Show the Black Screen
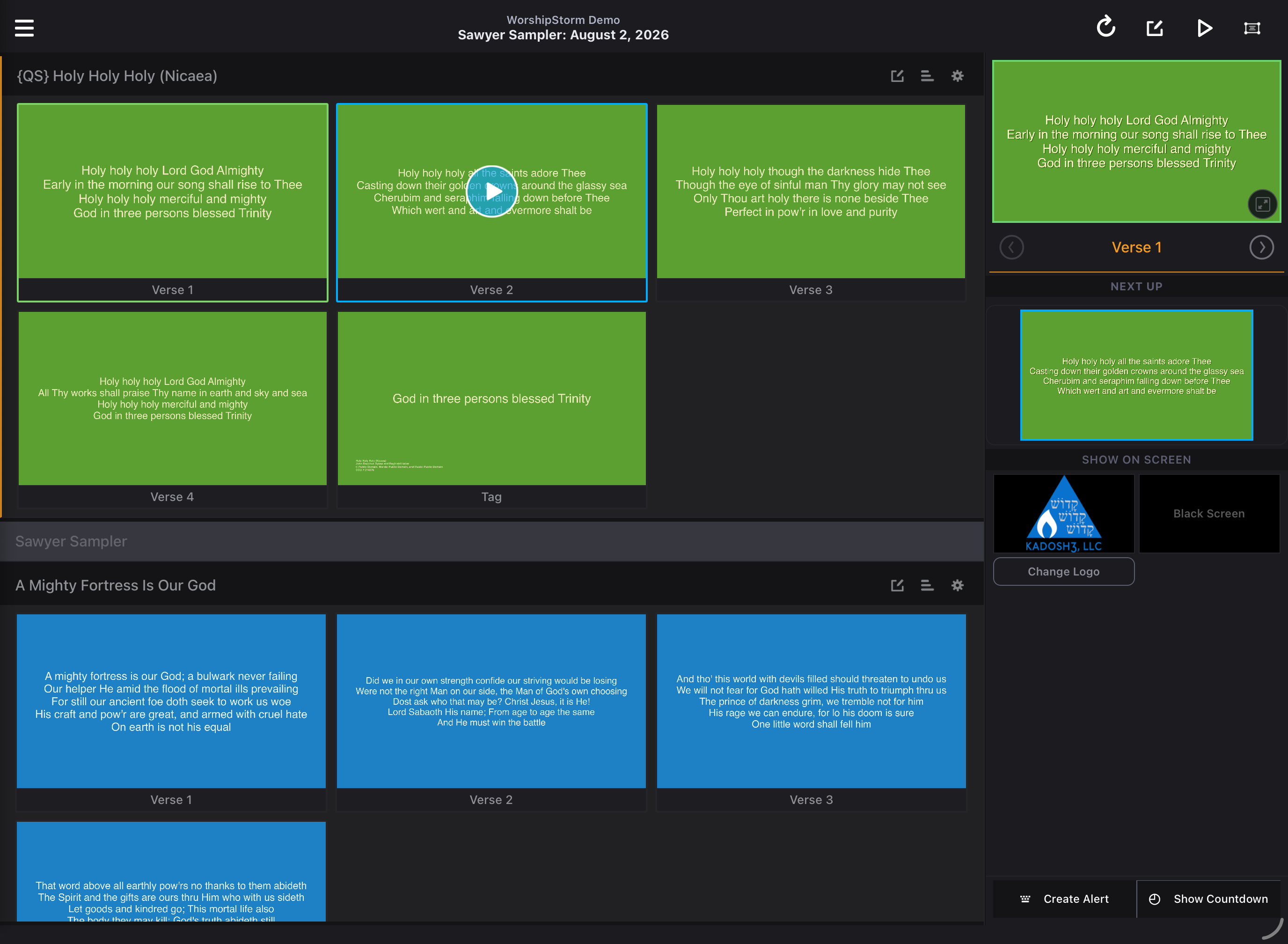The image size is (1288, 944). 1209,513
